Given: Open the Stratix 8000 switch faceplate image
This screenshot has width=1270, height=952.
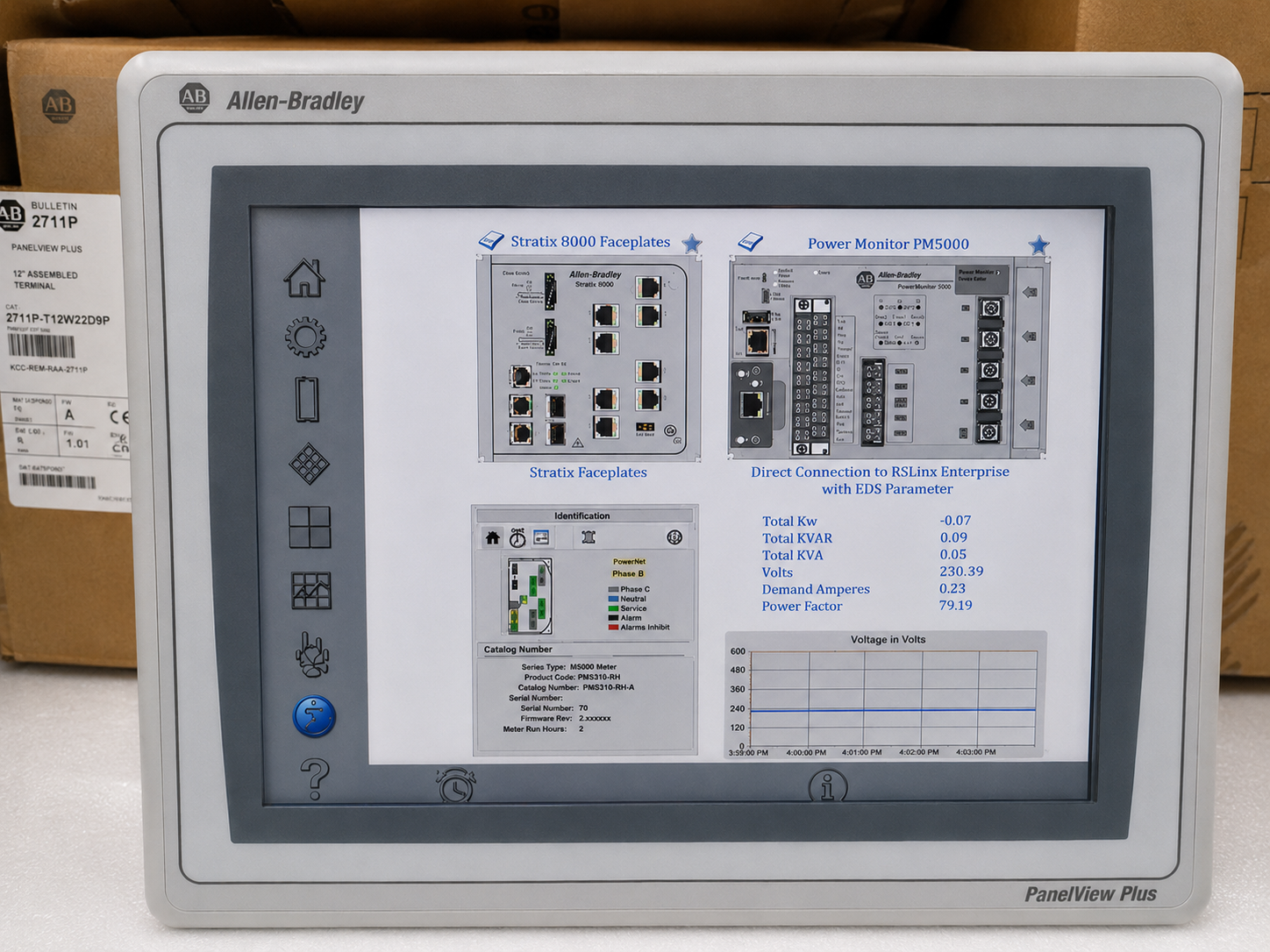Looking at the screenshot, I should [589, 359].
